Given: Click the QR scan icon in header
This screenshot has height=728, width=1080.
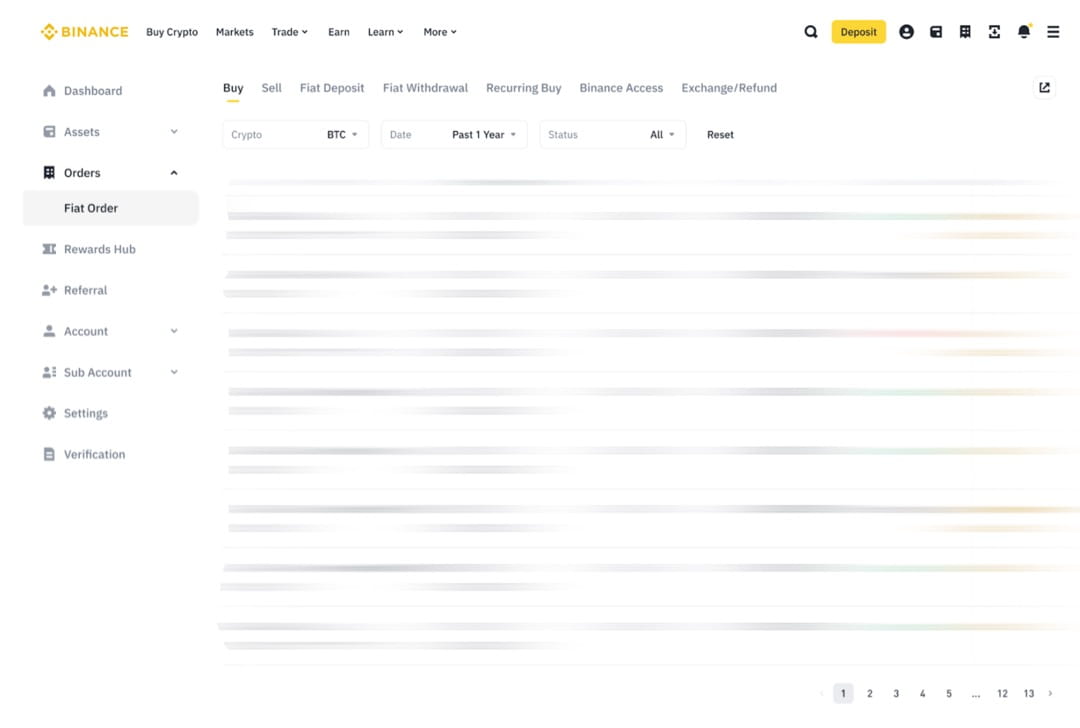Looking at the screenshot, I should [x=994, y=32].
